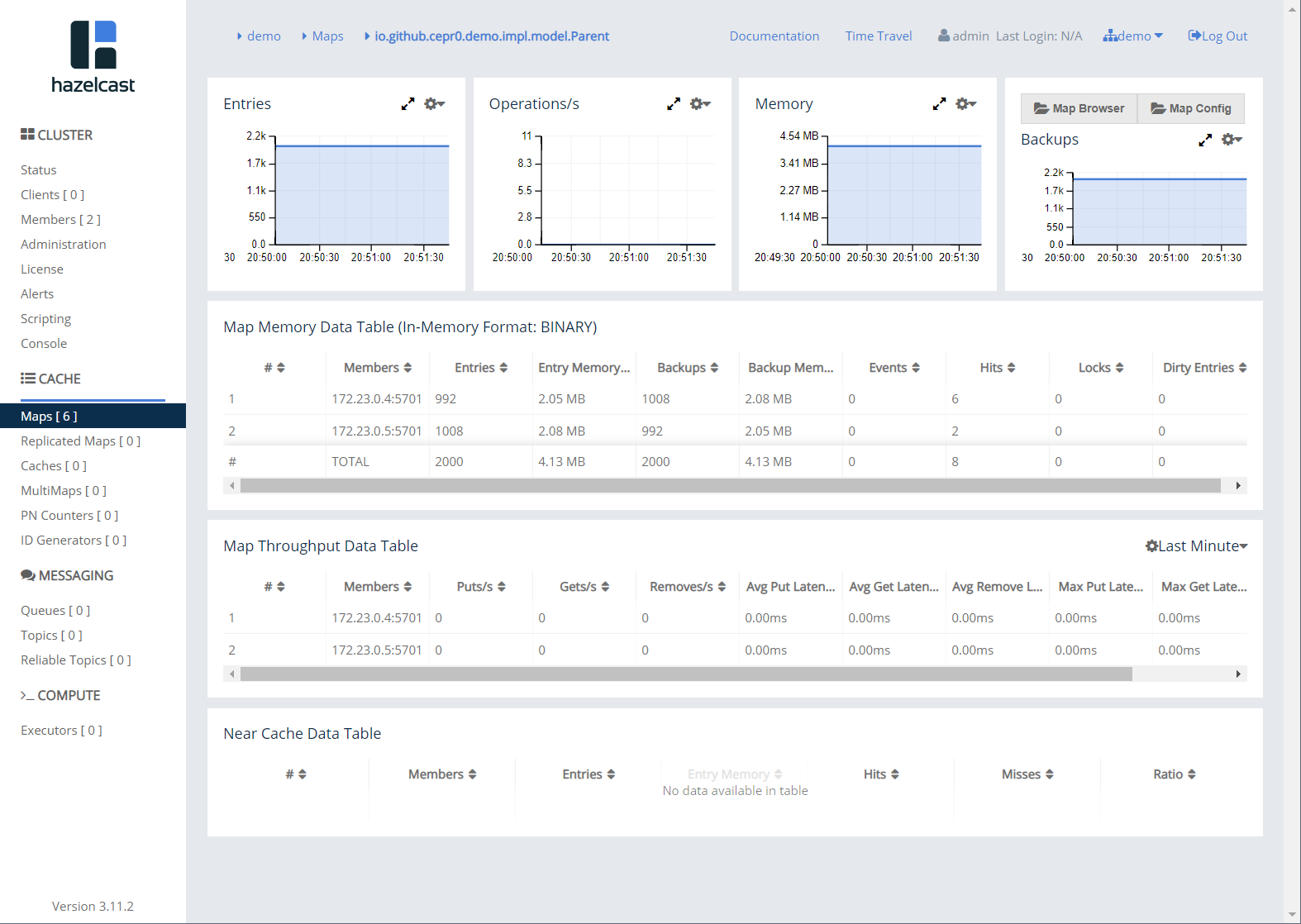Open Documentation link
The width and height of the screenshot is (1301, 924).
[x=774, y=36]
